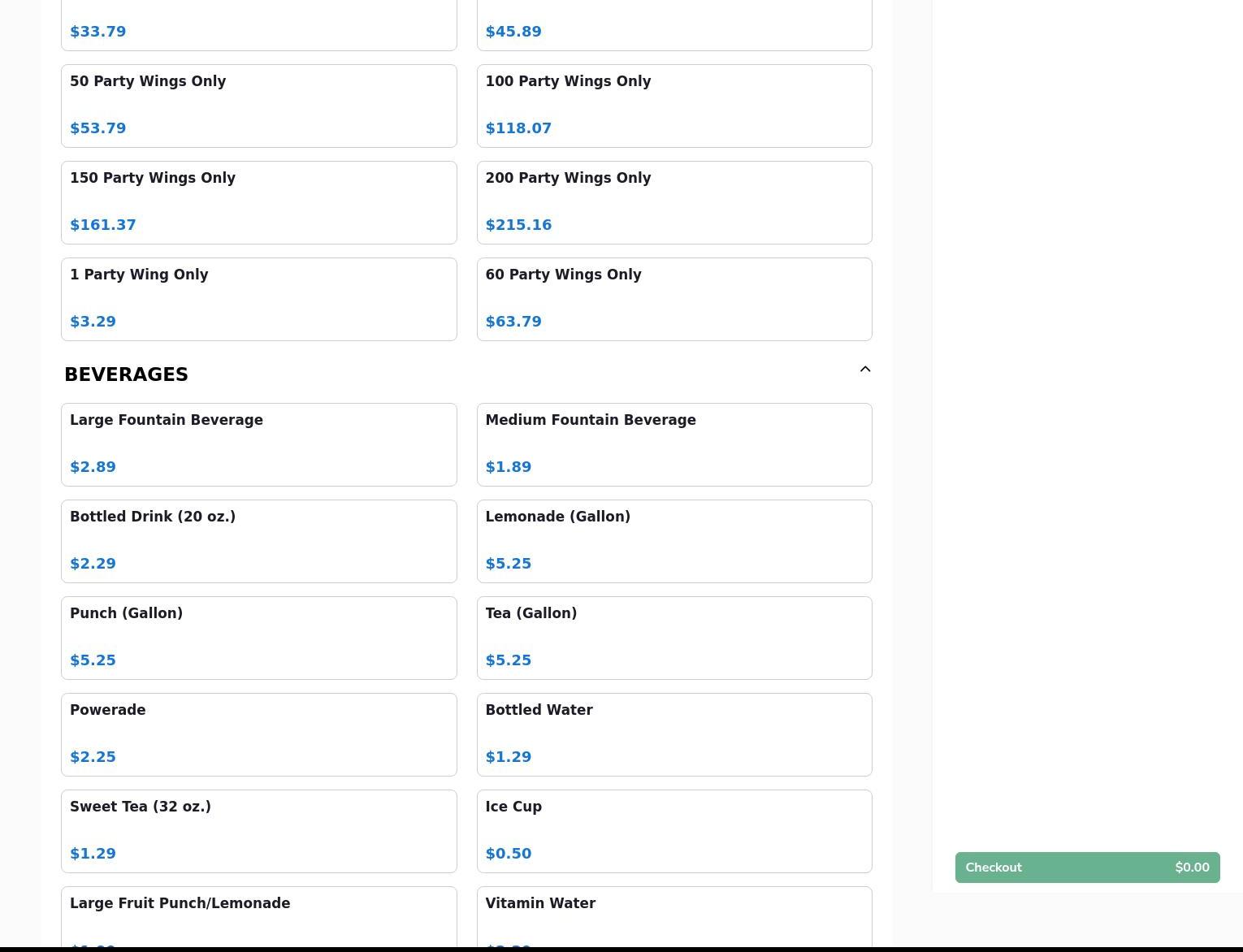1243x952 pixels.
Task: Select the Vitamin Water item
Action: coord(673,916)
